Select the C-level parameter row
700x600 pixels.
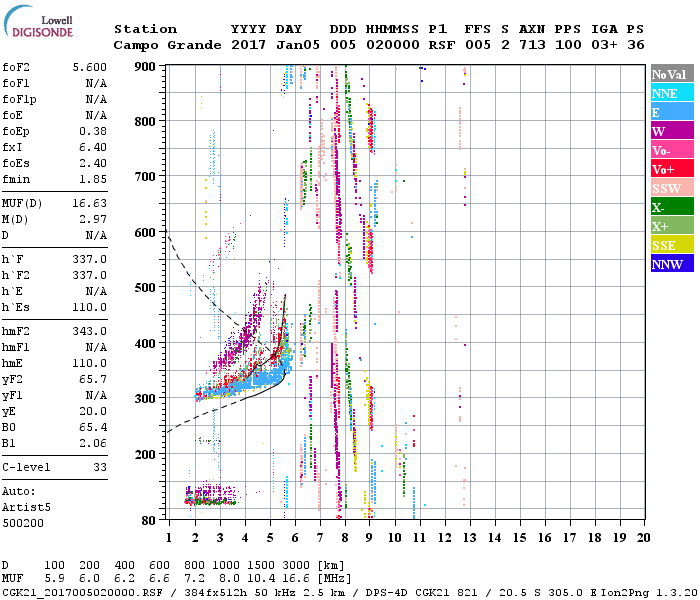click(x=55, y=467)
